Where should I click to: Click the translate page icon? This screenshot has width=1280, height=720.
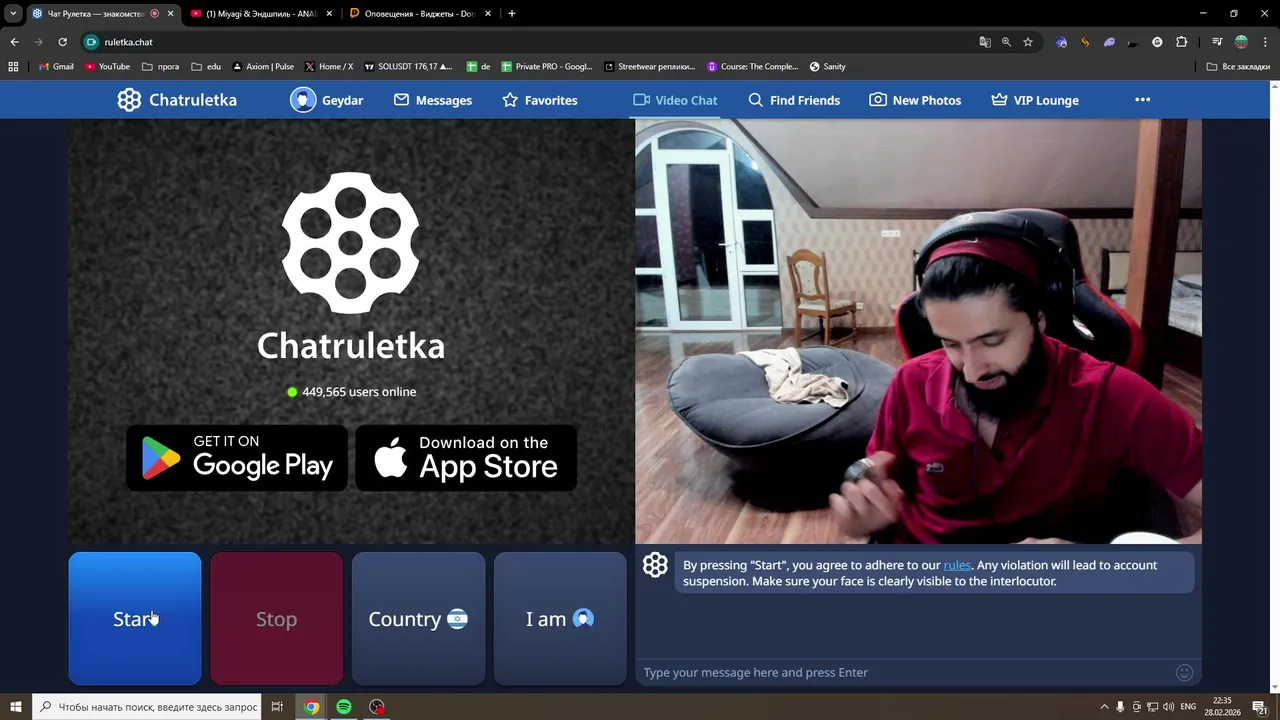(985, 42)
